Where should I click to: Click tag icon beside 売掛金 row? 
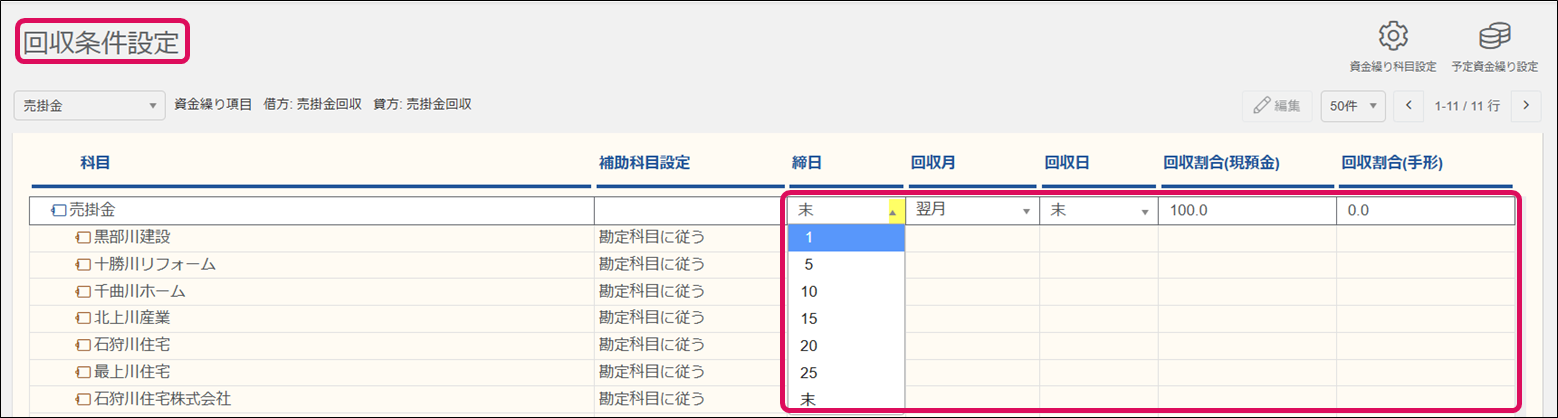pyautogui.click(x=59, y=211)
